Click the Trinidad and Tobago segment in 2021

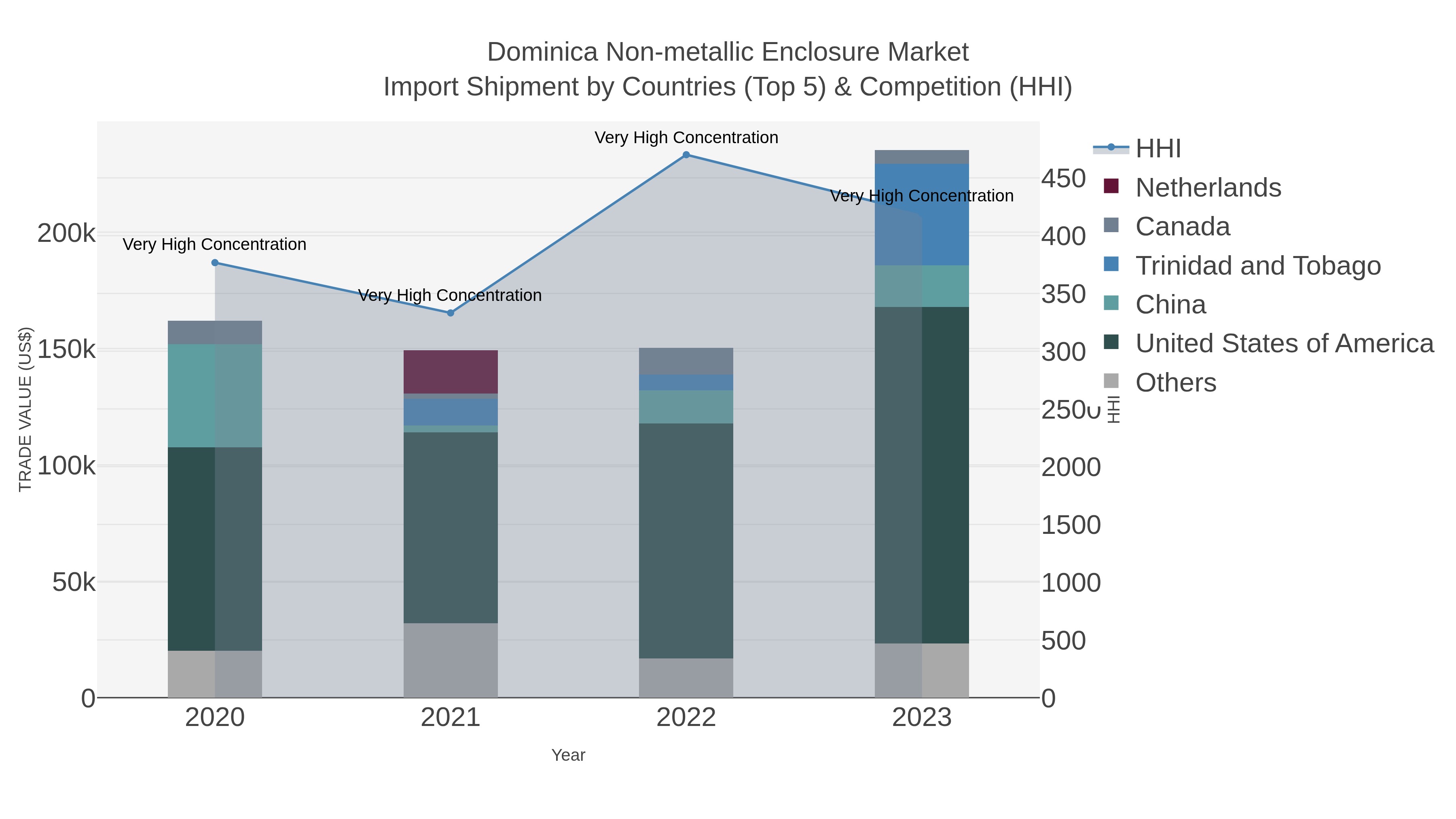[x=451, y=413]
